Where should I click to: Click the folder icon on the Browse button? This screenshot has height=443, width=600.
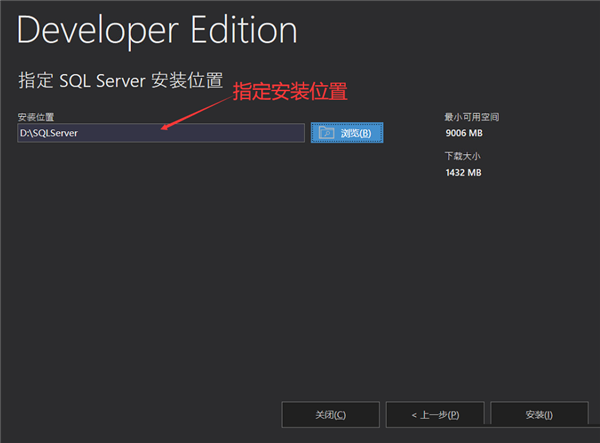[326, 133]
